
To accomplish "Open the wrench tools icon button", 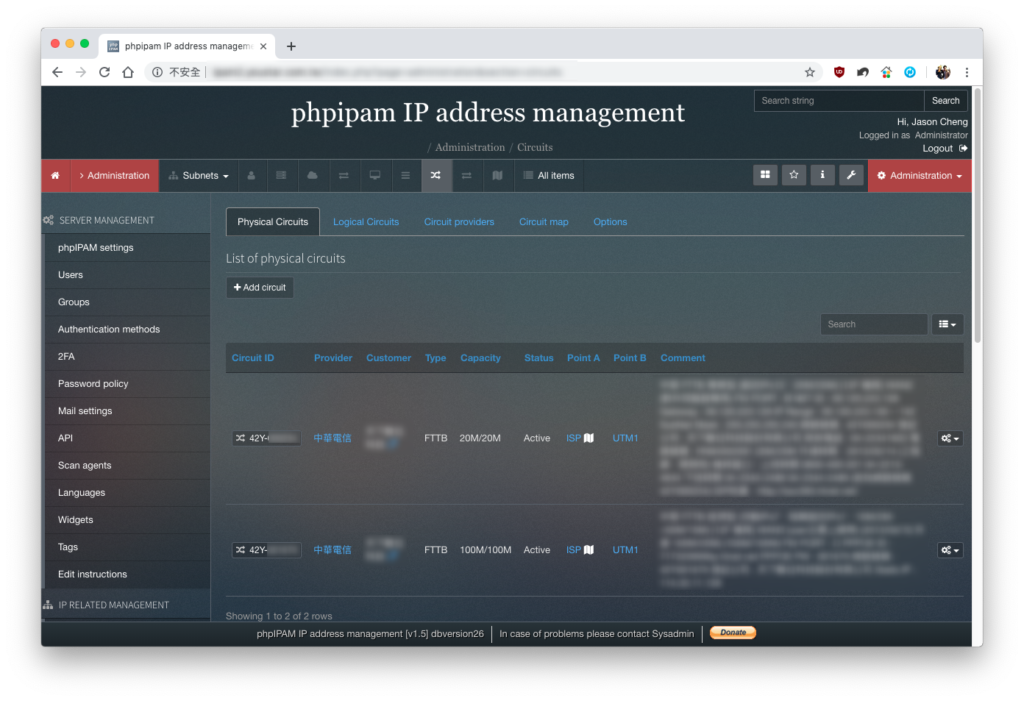I will point(852,175).
